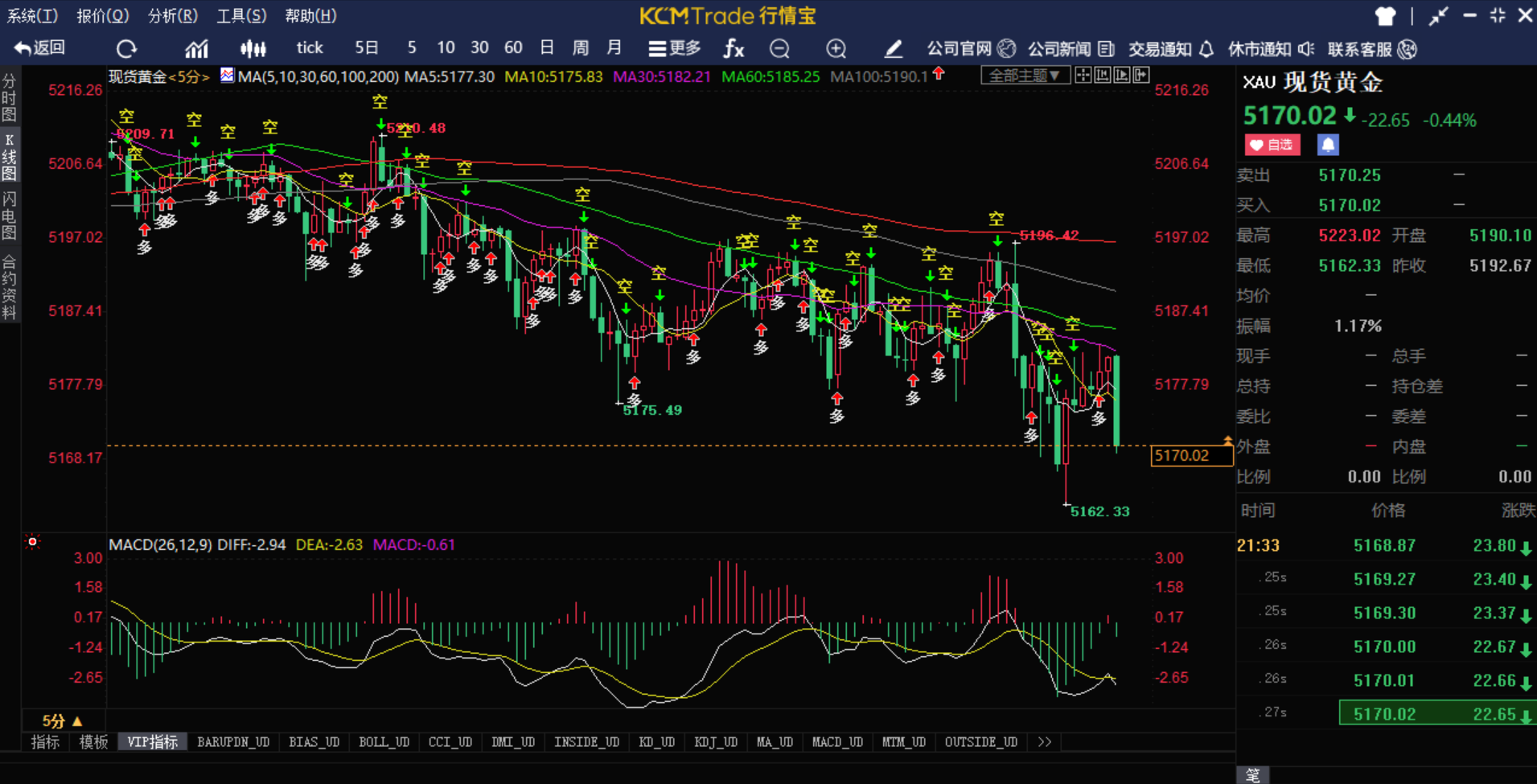Open the fx indicator formula tool
The width and height of the screenshot is (1537, 784).
[734, 49]
